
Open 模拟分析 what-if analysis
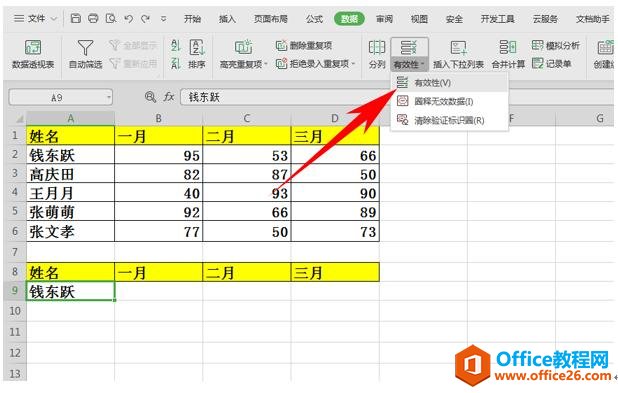(555, 45)
